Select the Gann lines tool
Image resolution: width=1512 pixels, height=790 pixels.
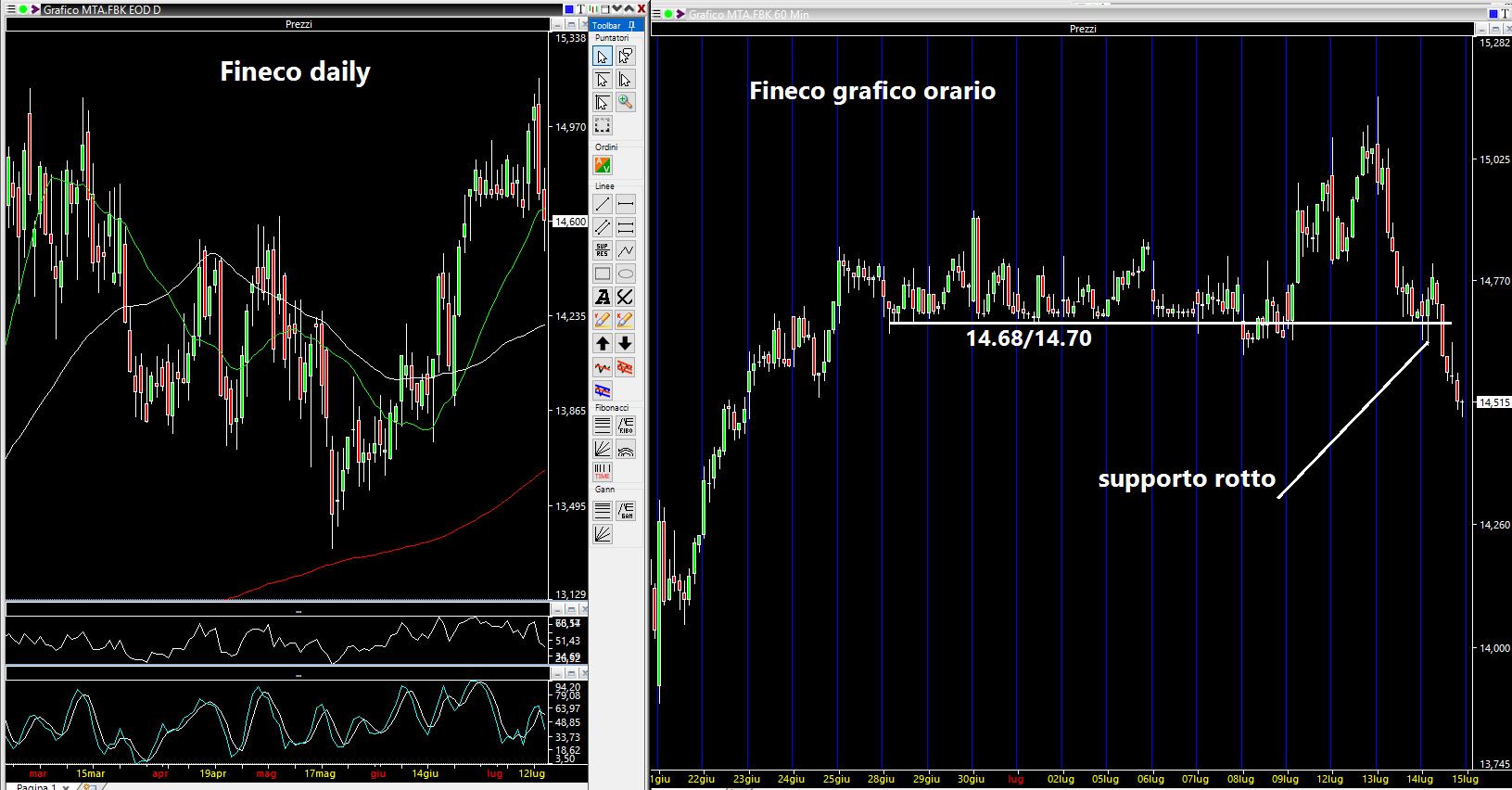tap(603, 510)
